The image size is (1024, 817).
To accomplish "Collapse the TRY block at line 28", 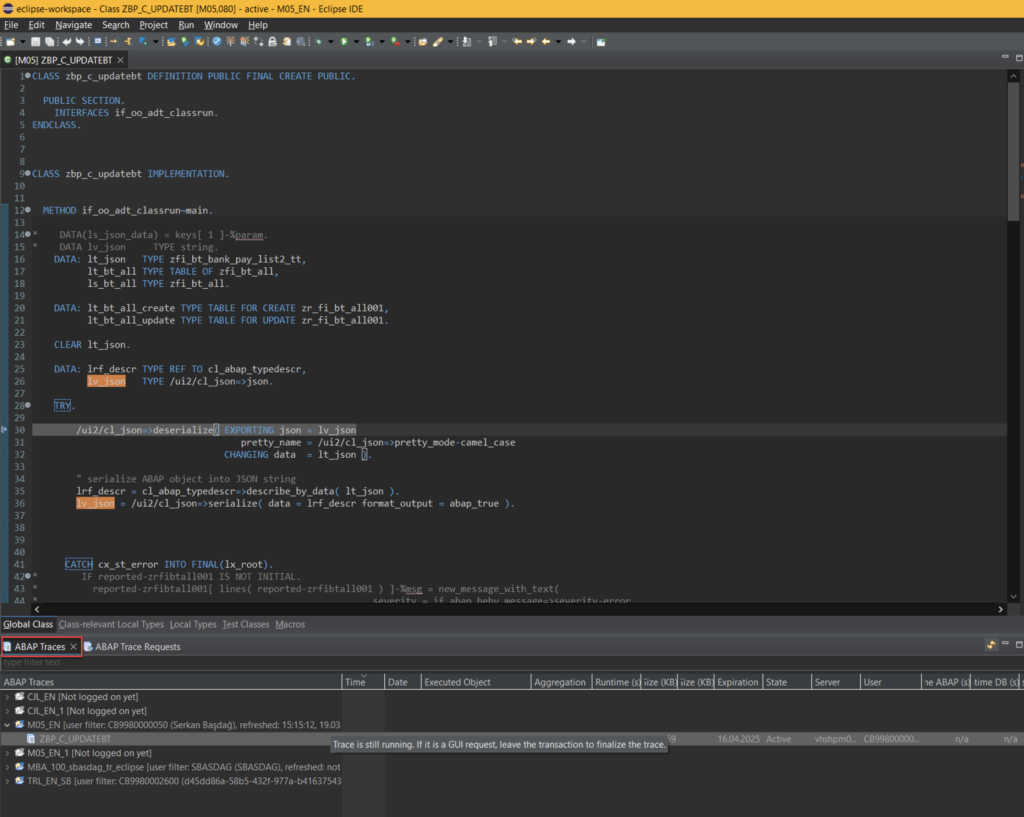I will click(x=27, y=406).
